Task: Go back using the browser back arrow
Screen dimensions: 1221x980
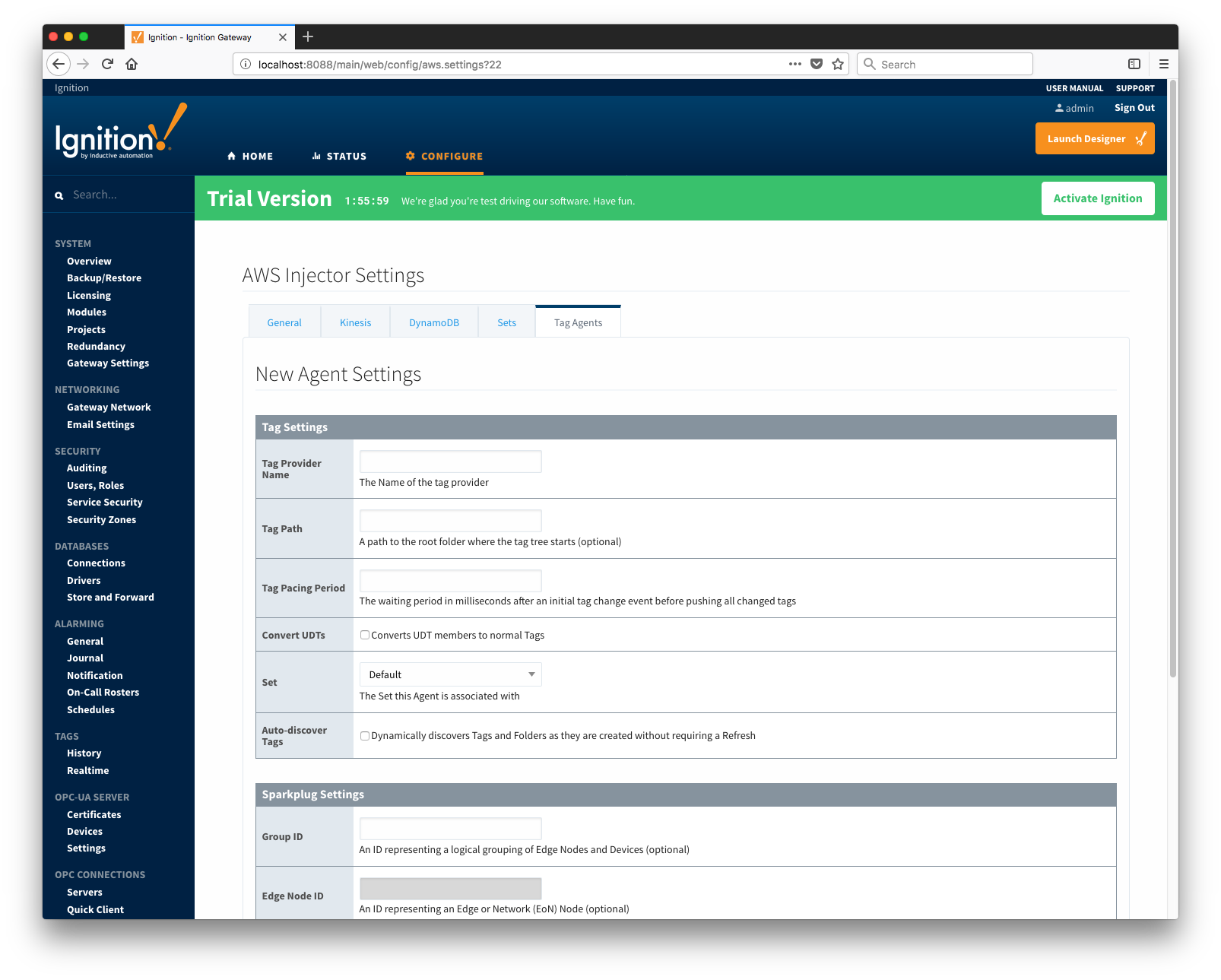Action: [x=59, y=64]
